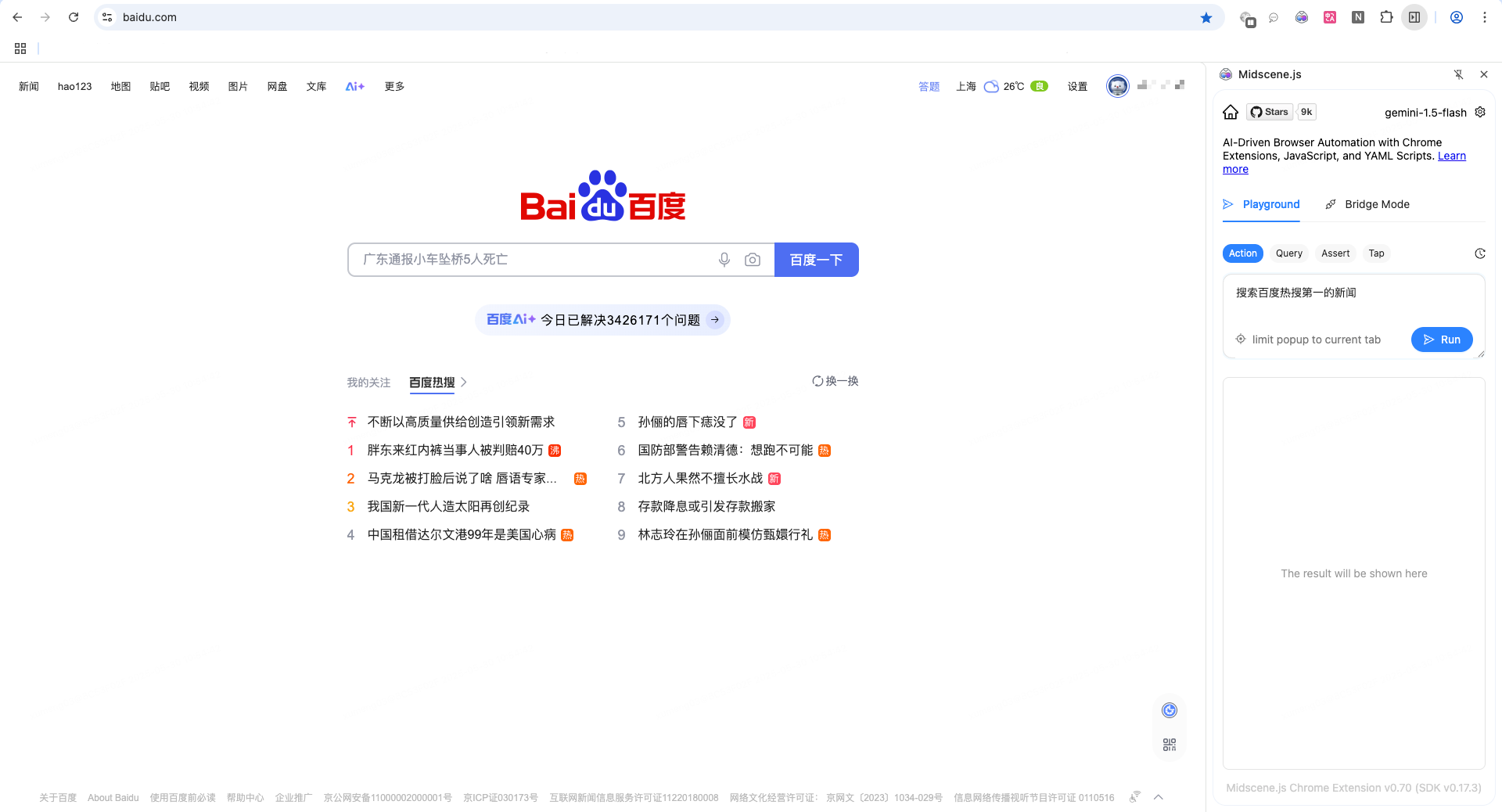Expand the 百度热搜 chevron

(x=464, y=383)
